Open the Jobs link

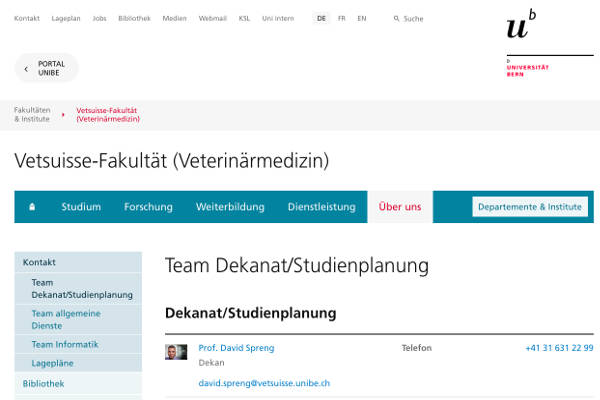(99, 18)
